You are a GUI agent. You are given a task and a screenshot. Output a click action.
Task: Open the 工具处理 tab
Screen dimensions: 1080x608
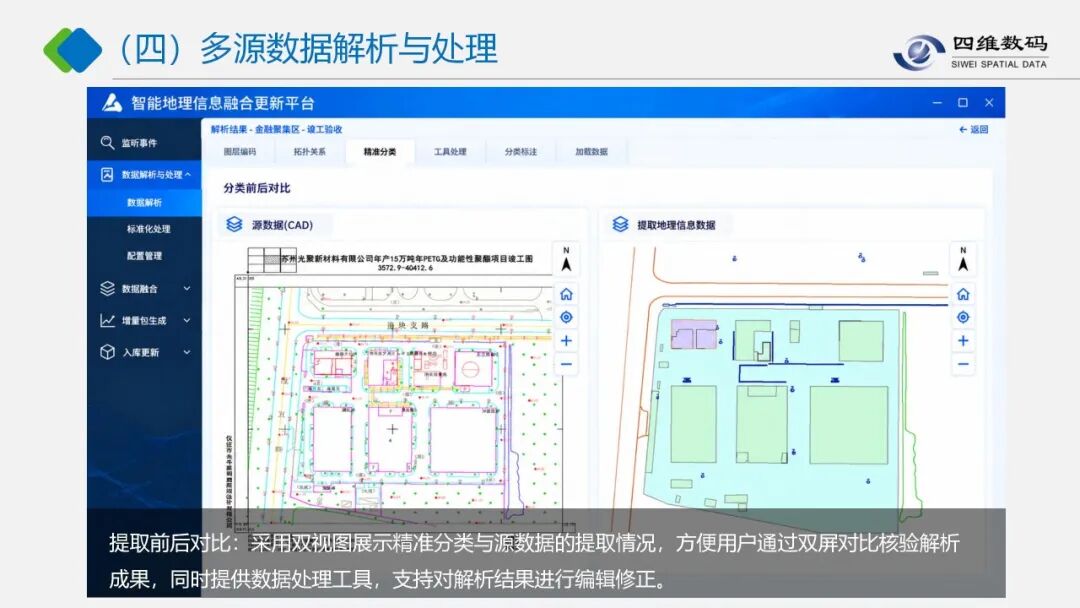(x=450, y=151)
